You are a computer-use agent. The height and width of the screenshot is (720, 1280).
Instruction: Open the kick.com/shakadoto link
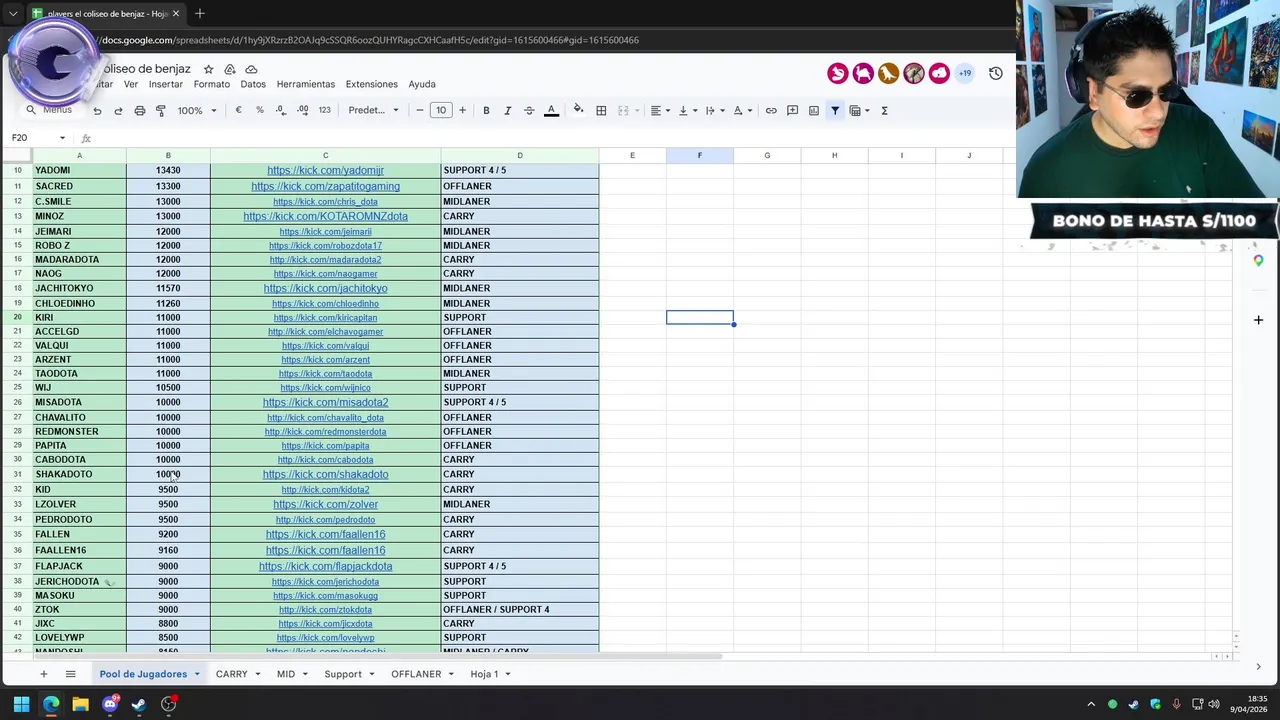click(x=325, y=474)
